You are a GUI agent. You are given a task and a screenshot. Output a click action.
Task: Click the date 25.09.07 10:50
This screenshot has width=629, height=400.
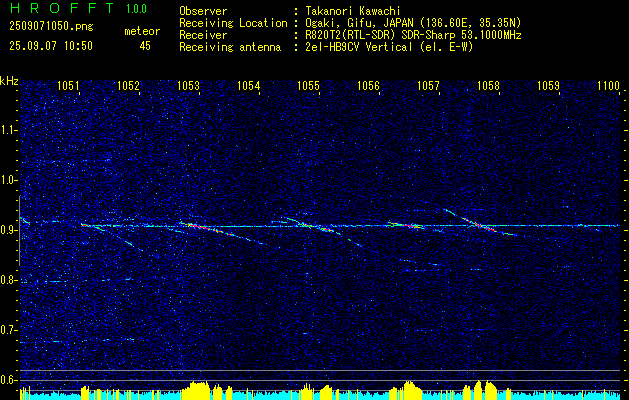point(51,46)
